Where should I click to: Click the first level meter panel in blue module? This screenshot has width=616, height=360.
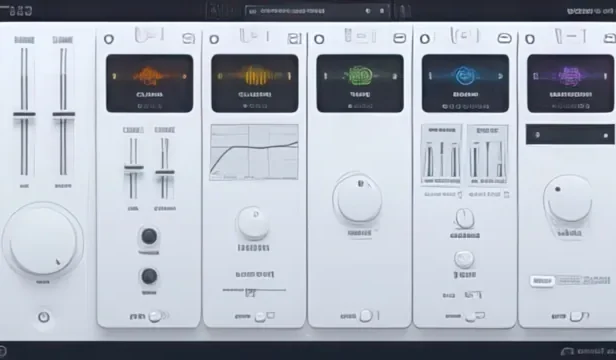[x=442, y=154]
